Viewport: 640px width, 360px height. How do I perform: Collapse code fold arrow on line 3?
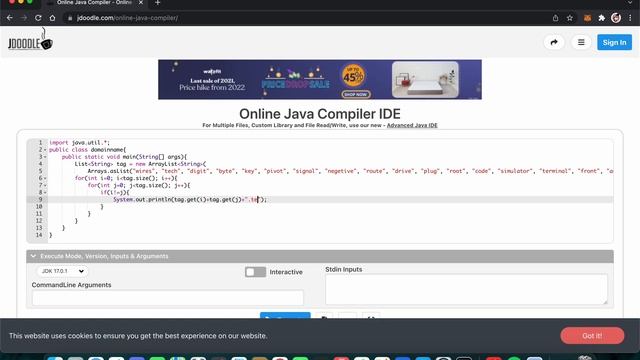[45, 157]
